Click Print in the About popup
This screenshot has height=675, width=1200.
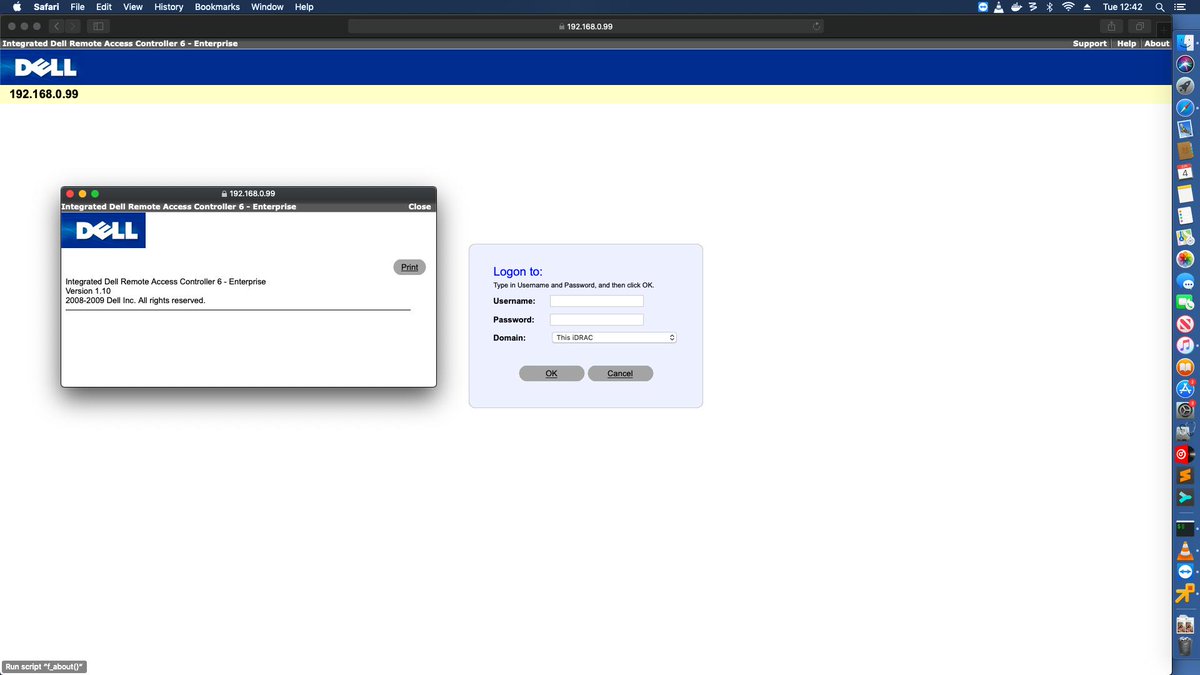[x=410, y=267]
